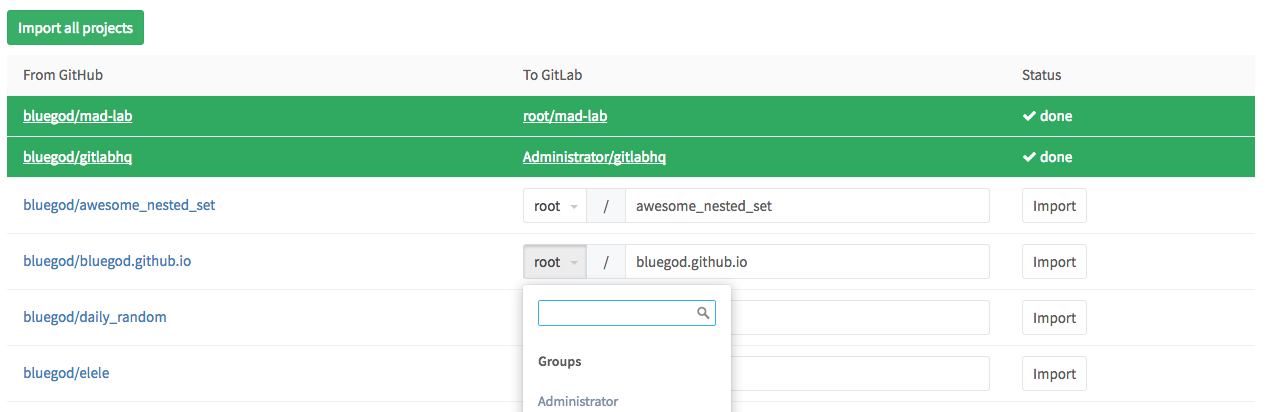Import the daily_random repository
The image size is (1274, 412).
pyautogui.click(x=1054, y=318)
